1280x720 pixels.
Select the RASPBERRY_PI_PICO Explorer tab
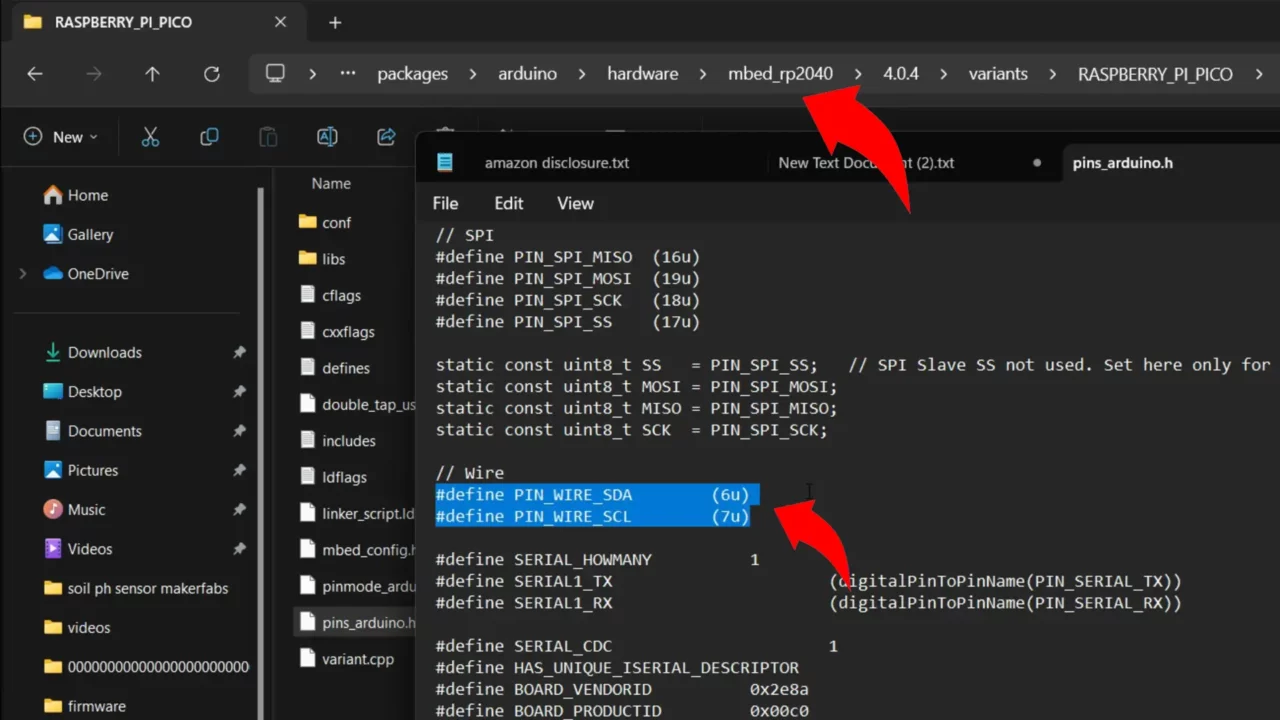click(x=157, y=22)
